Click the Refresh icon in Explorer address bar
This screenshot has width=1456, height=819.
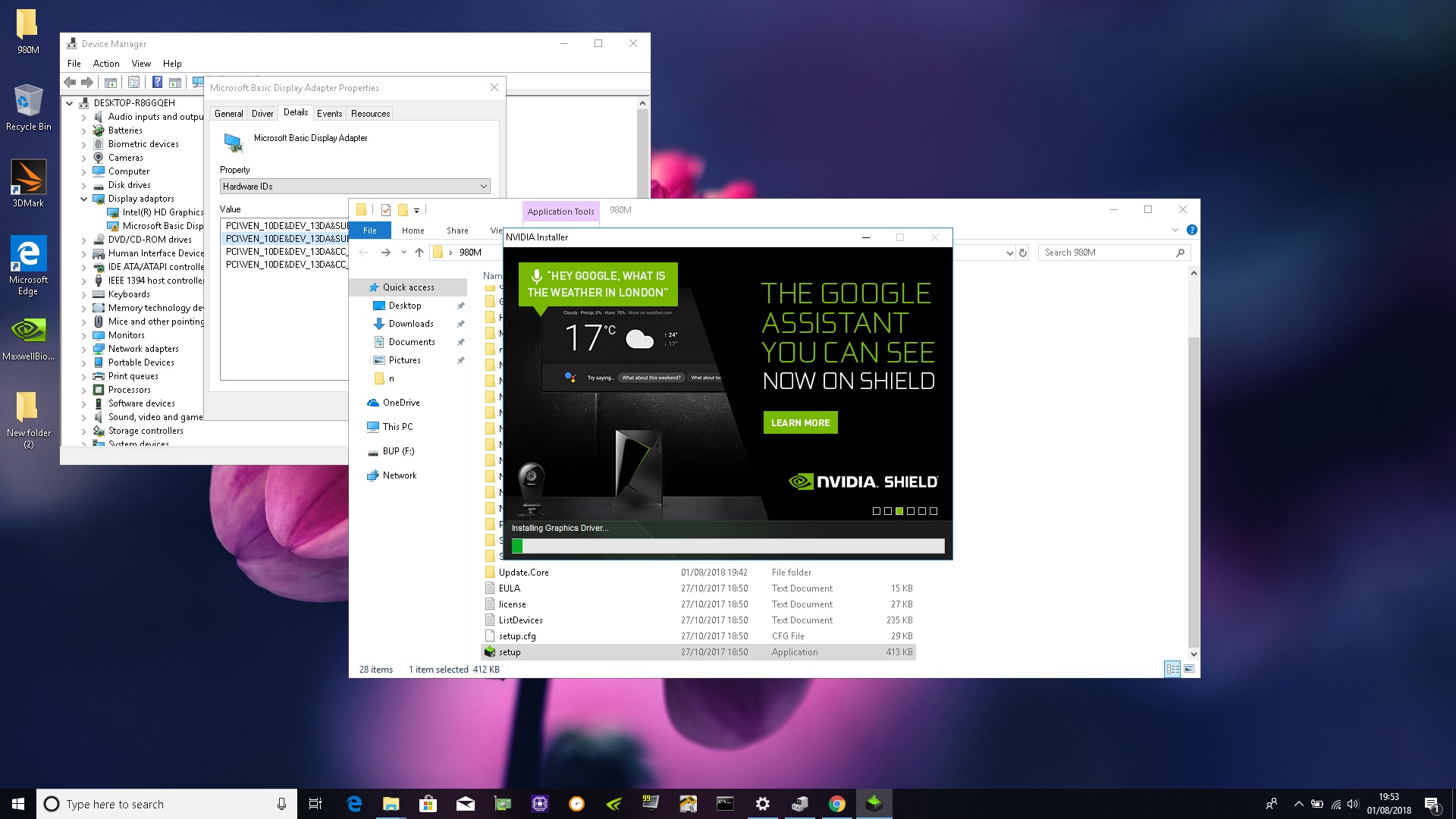click(x=1023, y=253)
